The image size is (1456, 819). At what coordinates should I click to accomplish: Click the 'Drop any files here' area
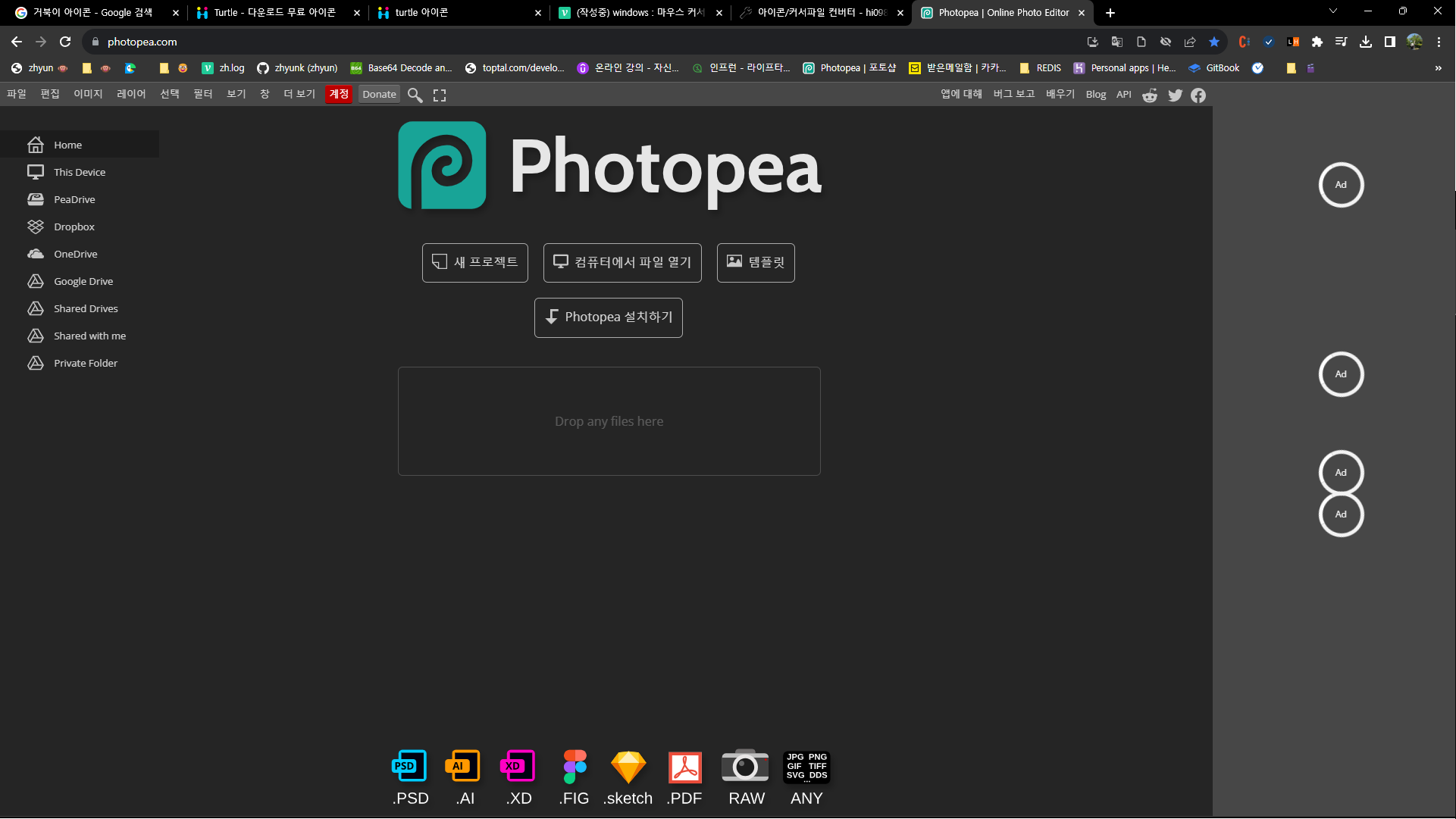pyautogui.click(x=609, y=421)
